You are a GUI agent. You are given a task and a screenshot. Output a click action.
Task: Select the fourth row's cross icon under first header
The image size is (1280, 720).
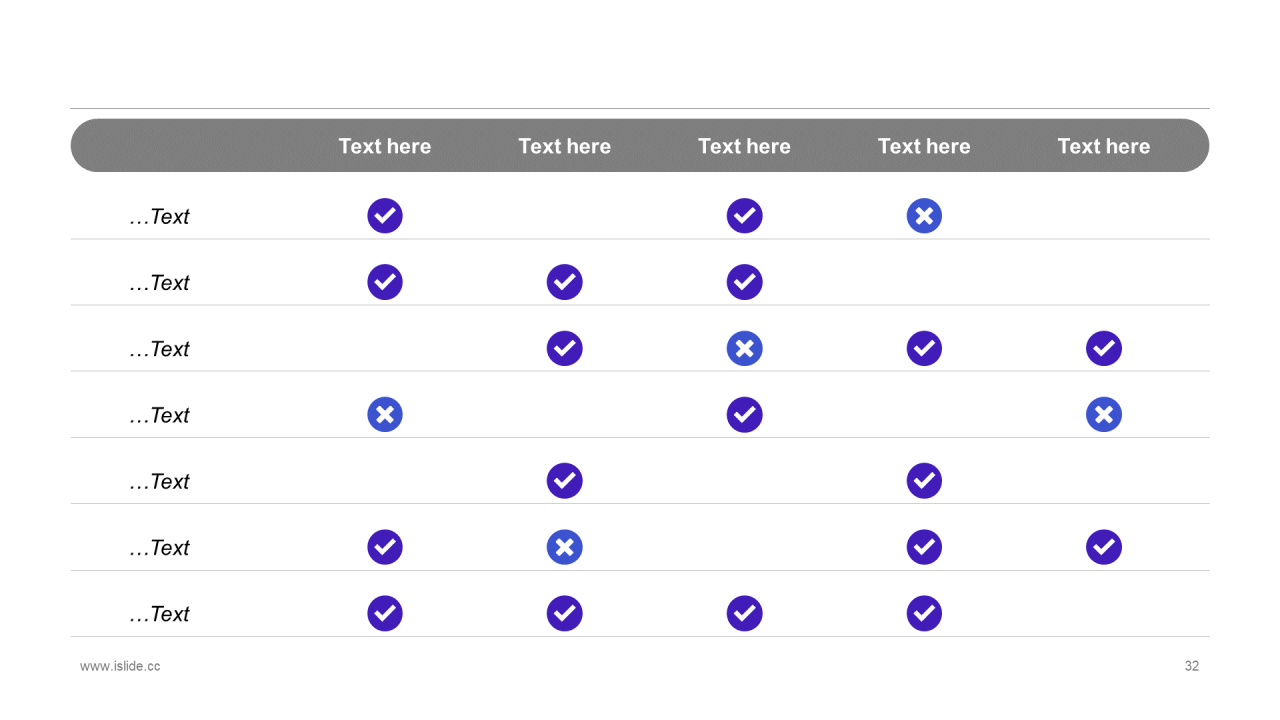(x=385, y=414)
